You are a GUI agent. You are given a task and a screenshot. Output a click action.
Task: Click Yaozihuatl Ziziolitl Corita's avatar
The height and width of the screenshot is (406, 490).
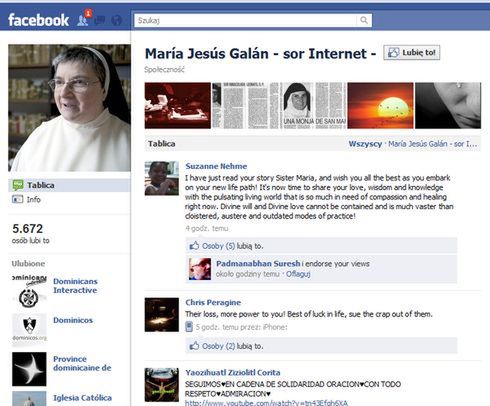click(x=162, y=385)
